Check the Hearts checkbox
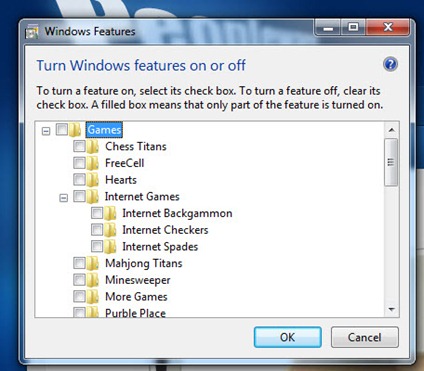This screenshot has width=424, height=371. [79, 179]
